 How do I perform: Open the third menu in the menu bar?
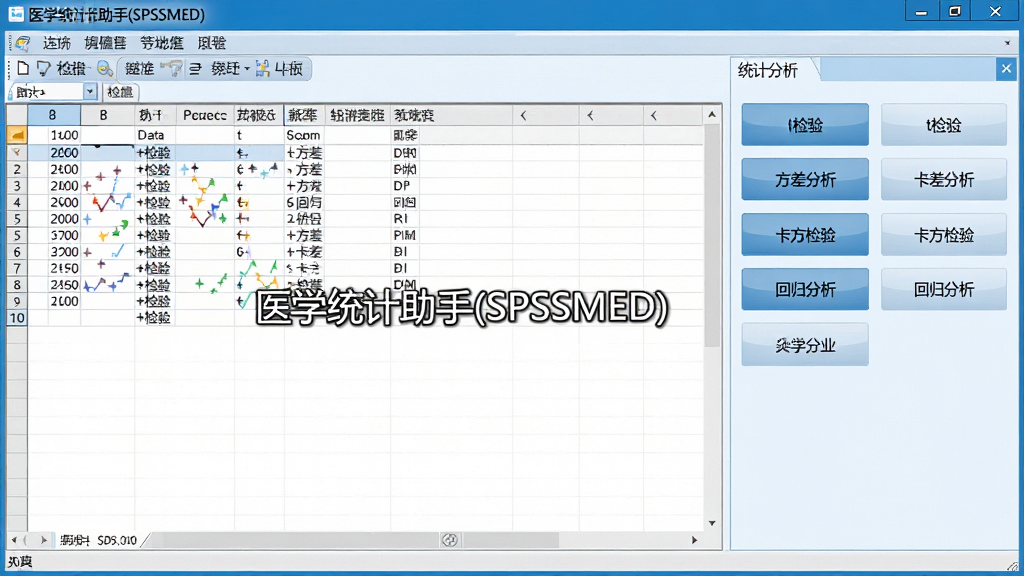coord(162,43)
